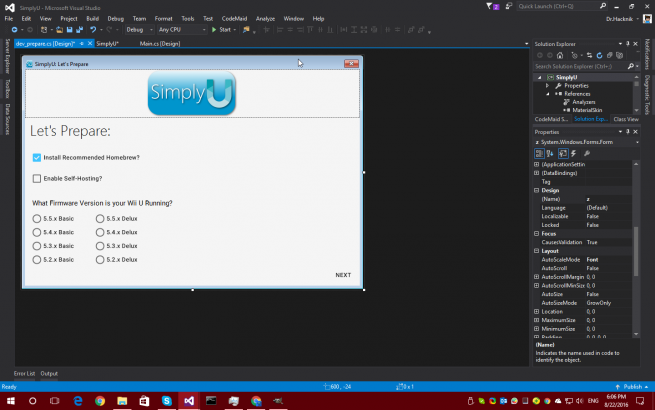Select the 5.3.x Delux radio button
This screenshot has height=410, width=655.
click(100, 246)
